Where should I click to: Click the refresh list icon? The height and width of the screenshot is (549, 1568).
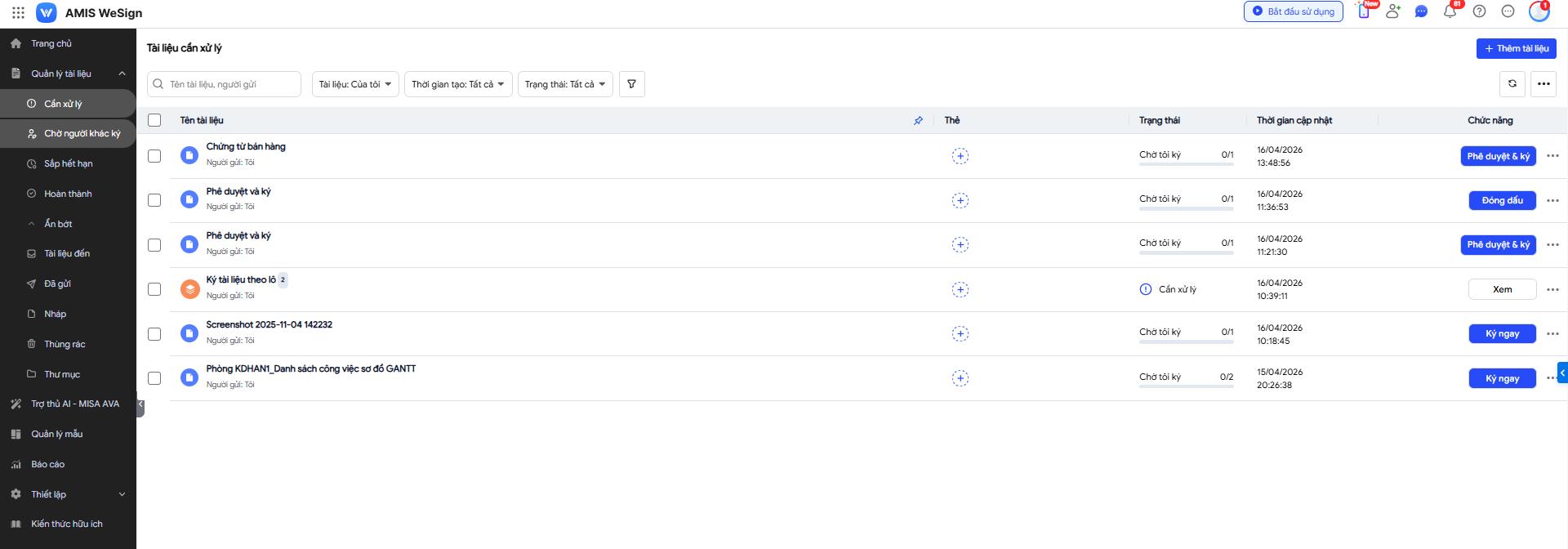click(1512, 84)
